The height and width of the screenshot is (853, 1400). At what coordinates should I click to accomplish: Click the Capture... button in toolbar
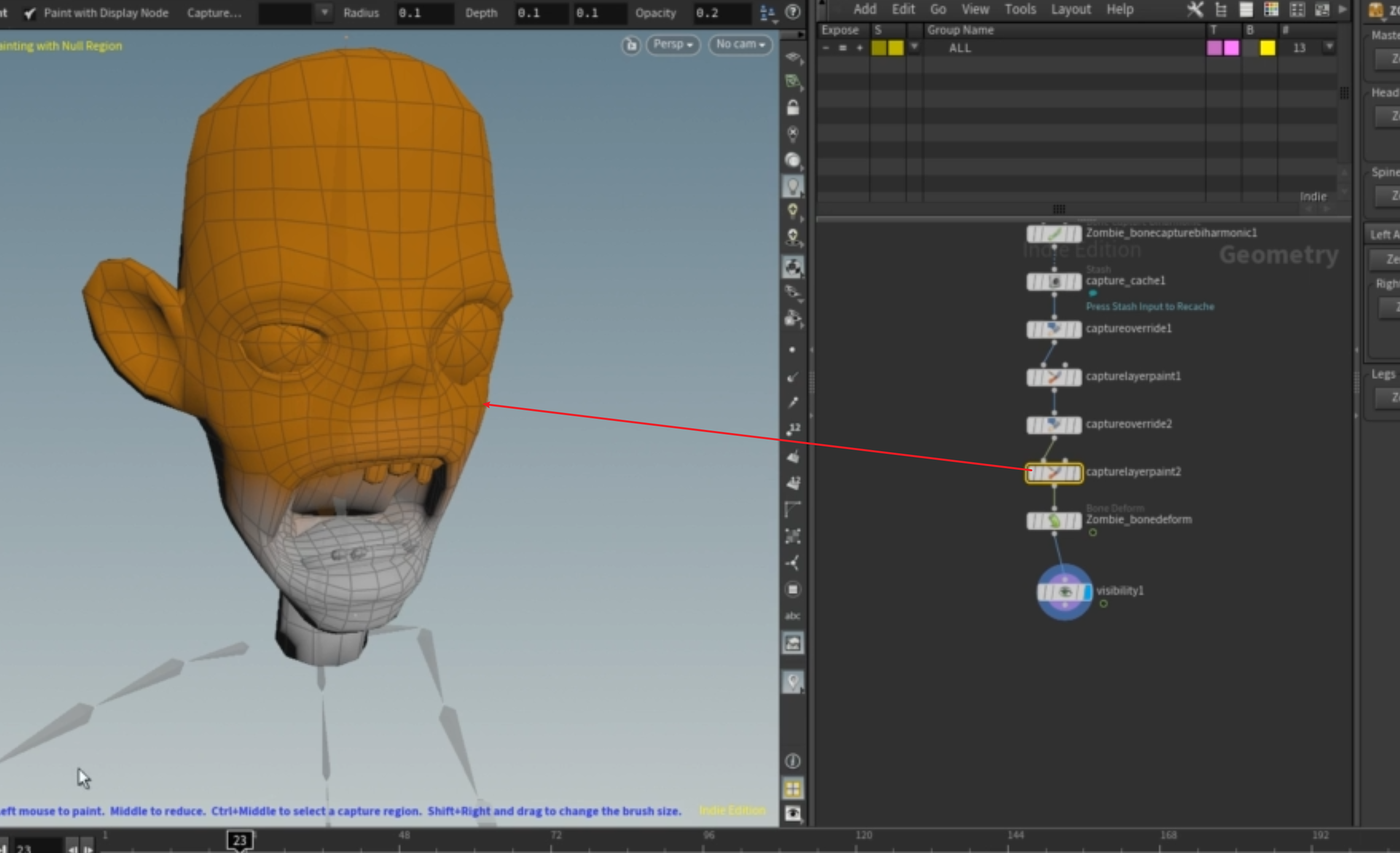pos(214,13)
